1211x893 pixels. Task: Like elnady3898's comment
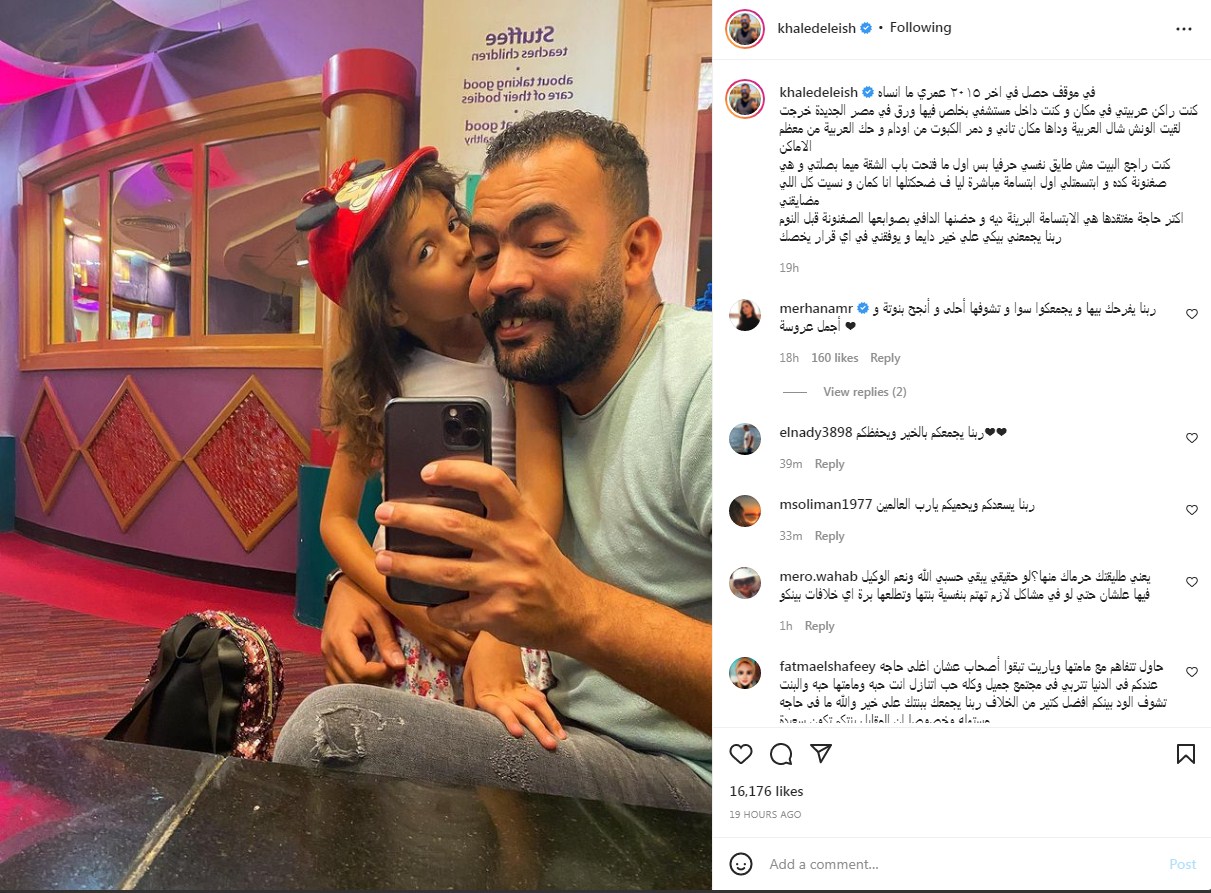click(x=1191, y=438)
